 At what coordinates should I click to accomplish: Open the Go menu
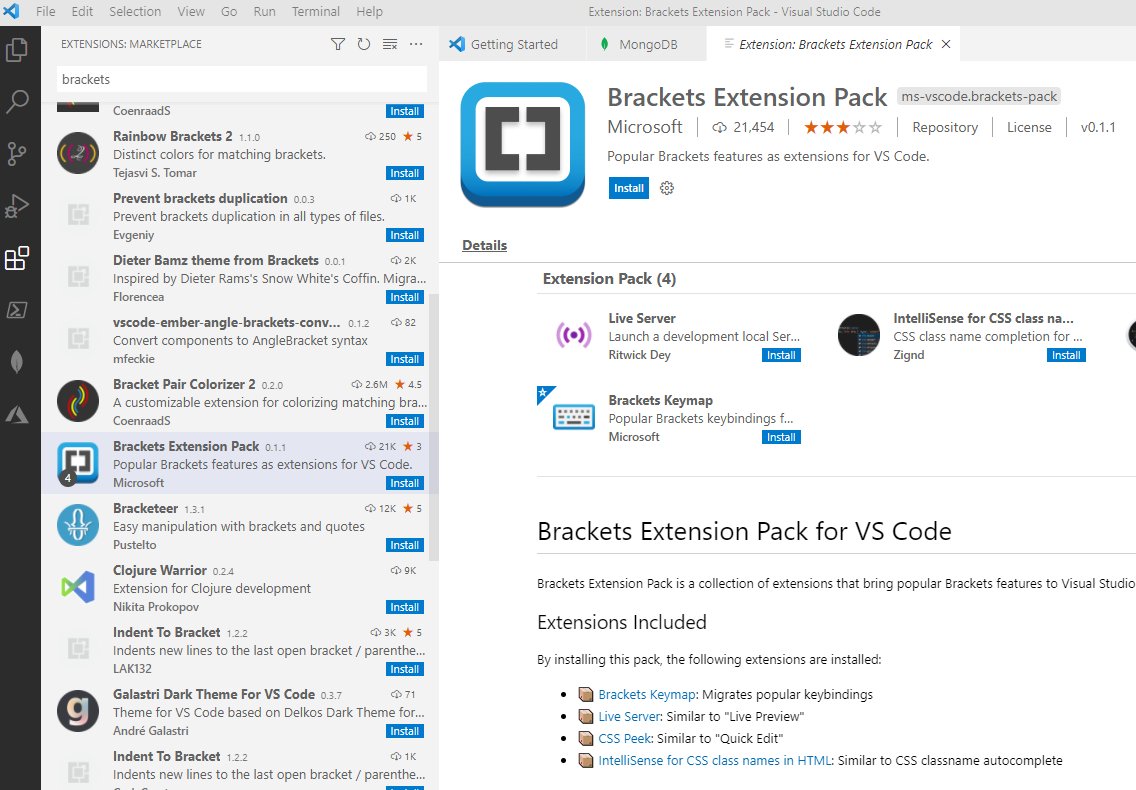[x=229, y=12]
